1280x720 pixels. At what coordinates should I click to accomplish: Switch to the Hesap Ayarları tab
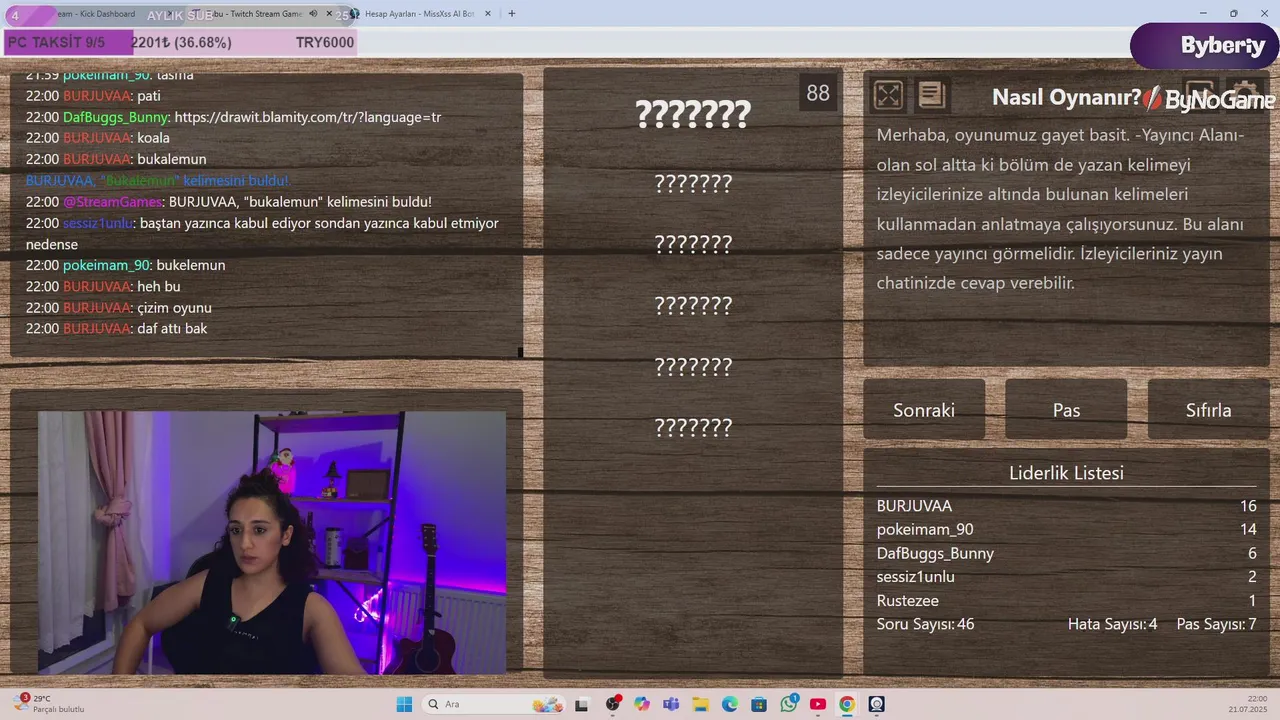[x=419, y=14]
